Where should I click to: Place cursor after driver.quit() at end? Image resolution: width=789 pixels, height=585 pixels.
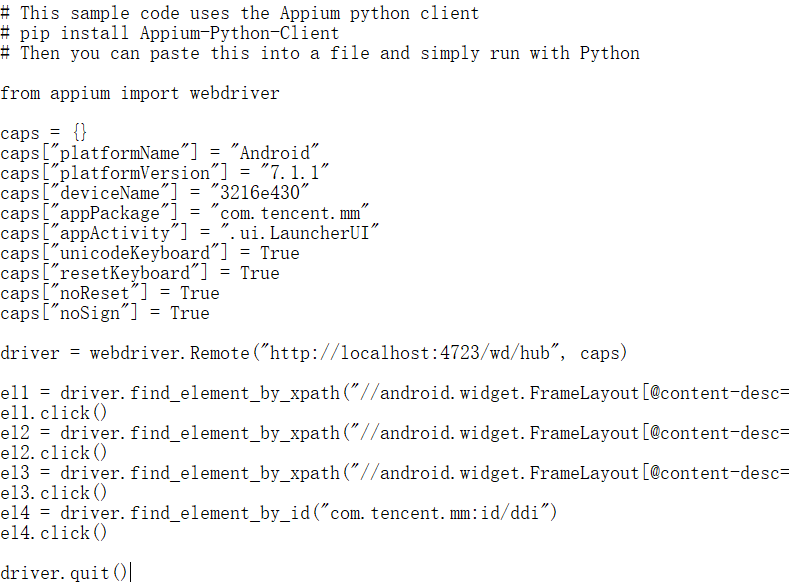tap(130, 573)
